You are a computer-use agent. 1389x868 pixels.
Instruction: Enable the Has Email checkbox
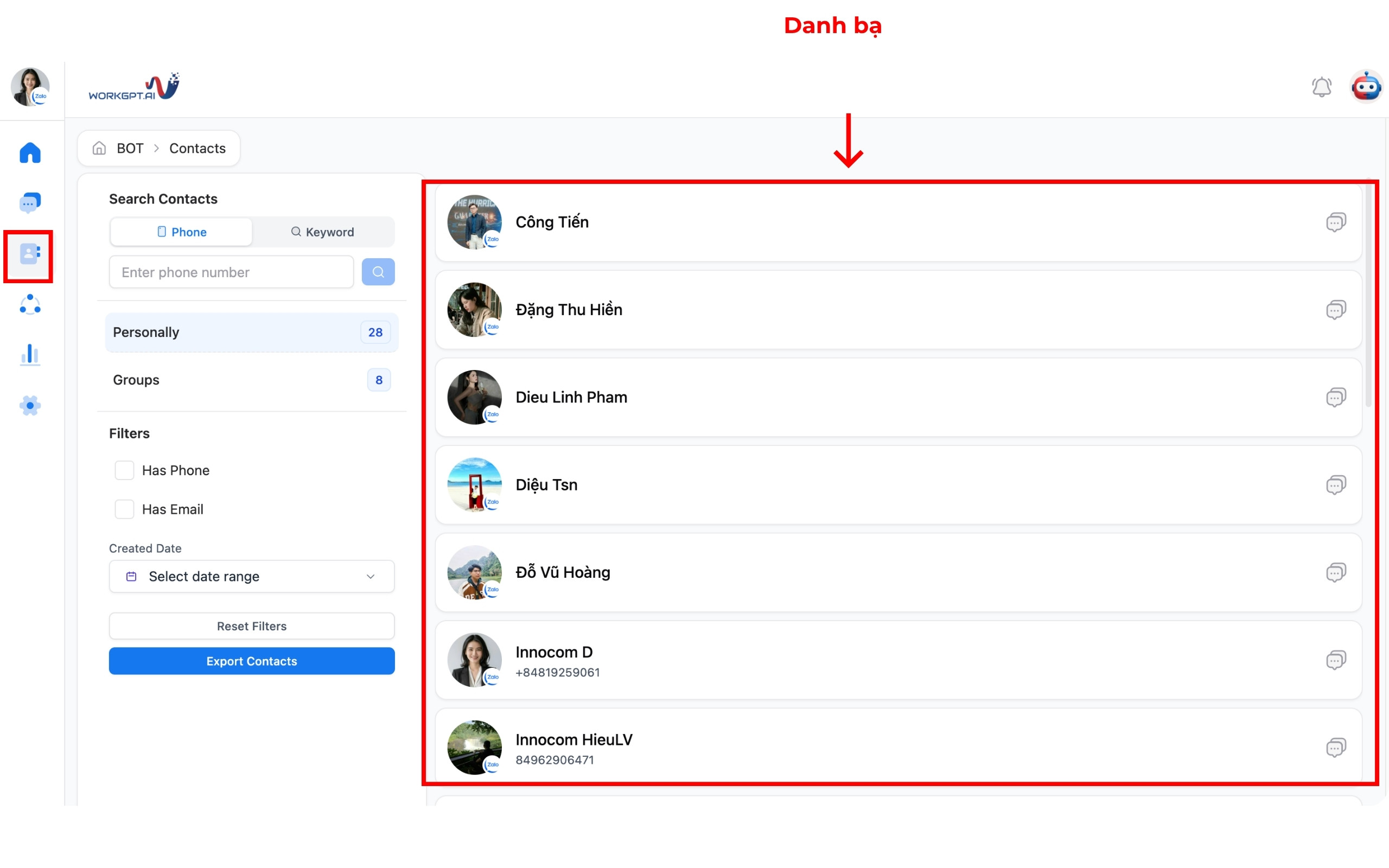[x=125, y=509]
